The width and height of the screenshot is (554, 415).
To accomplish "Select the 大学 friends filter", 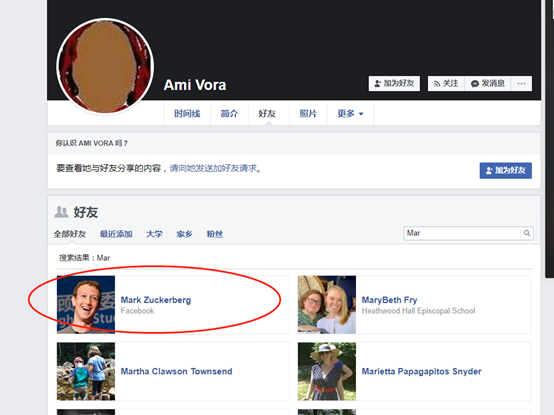I will click(x=154, y=234).
